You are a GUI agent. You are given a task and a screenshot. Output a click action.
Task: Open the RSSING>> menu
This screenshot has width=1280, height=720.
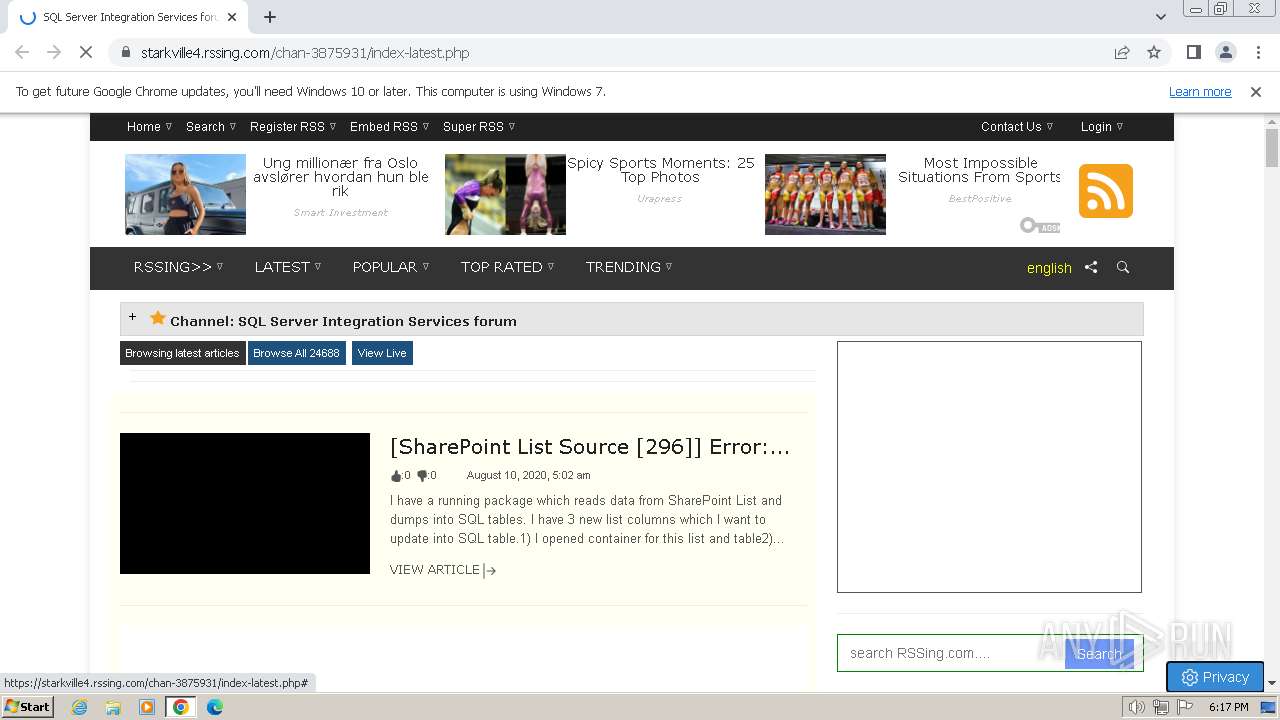(178, 267)
